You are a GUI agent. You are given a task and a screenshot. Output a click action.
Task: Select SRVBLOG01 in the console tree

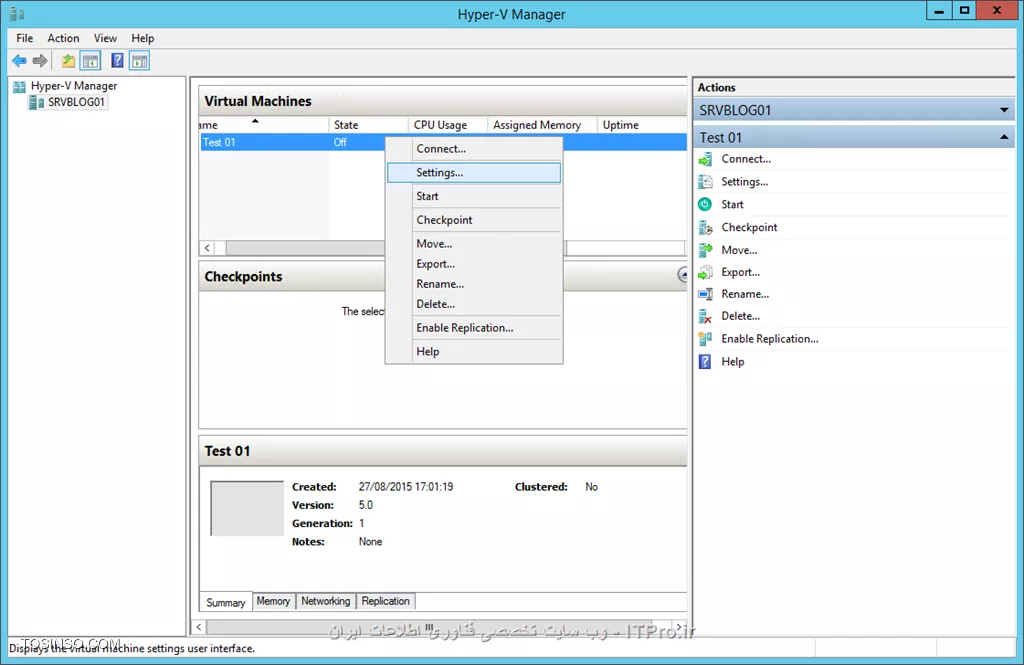pos(76,103)
